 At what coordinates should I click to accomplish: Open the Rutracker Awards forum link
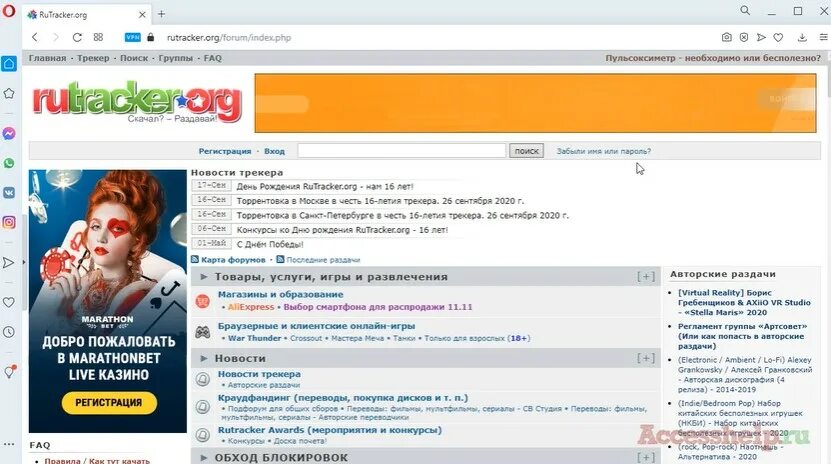click(x=330, y=430)
